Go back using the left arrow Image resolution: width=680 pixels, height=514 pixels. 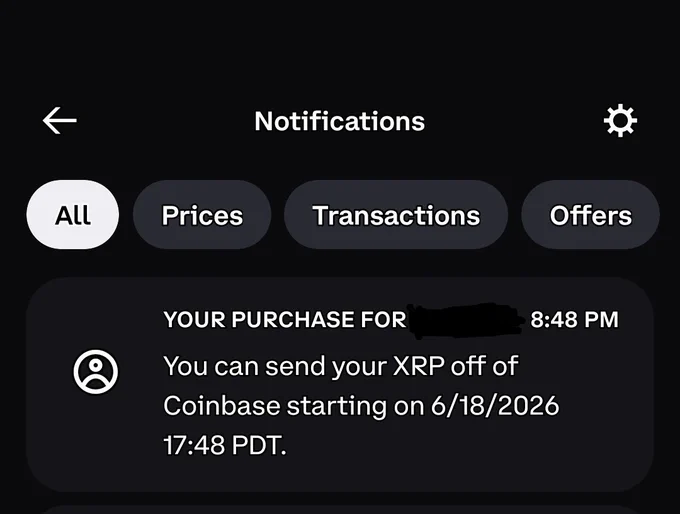(x=60, y=121)
